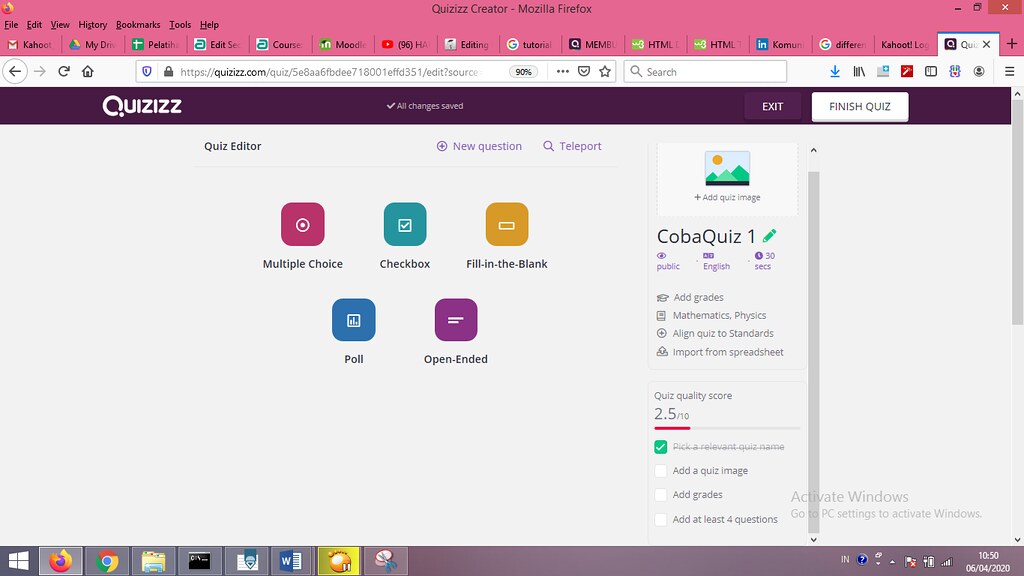
Task: Open the Firefox downloads arrow icon
Action: (x=835, y=71)
